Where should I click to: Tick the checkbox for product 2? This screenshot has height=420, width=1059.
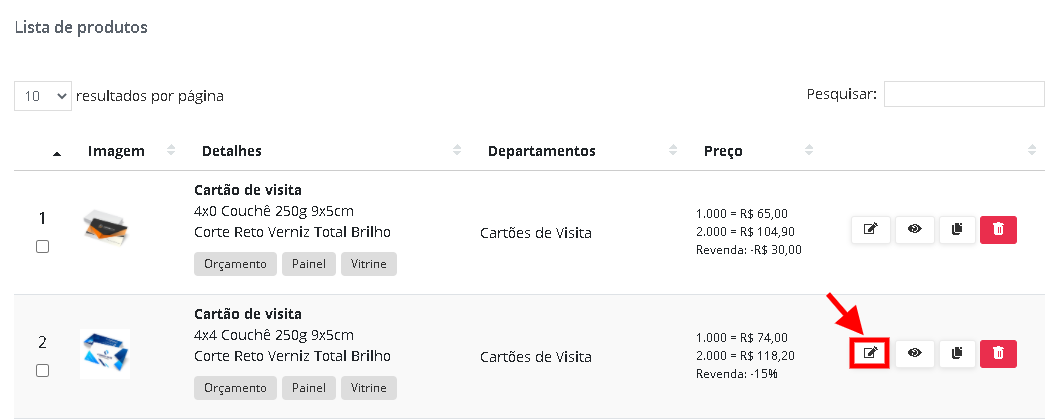coord(42,371)
